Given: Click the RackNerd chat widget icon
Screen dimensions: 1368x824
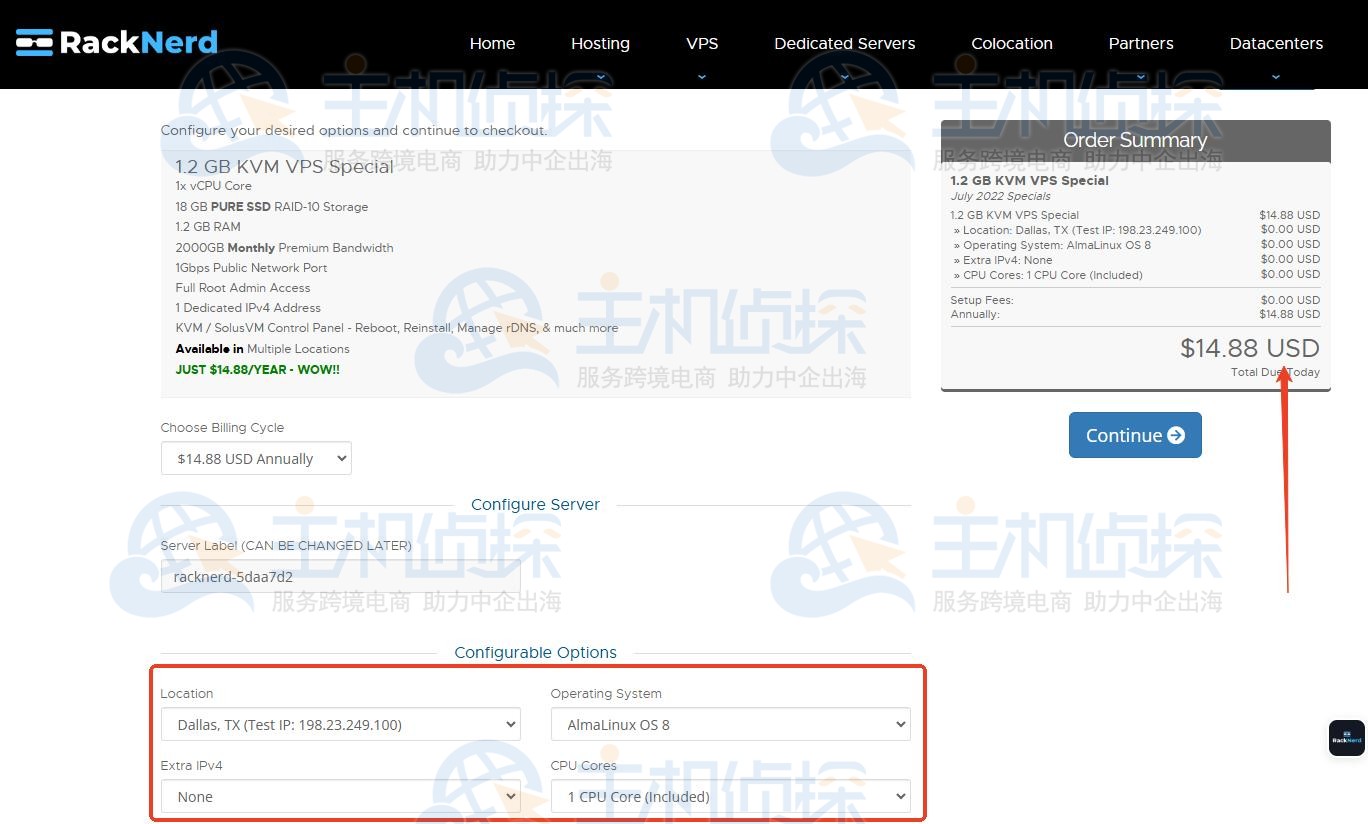Looking at the screenshot, I should pyautogui.click(x=1346, y=739).
